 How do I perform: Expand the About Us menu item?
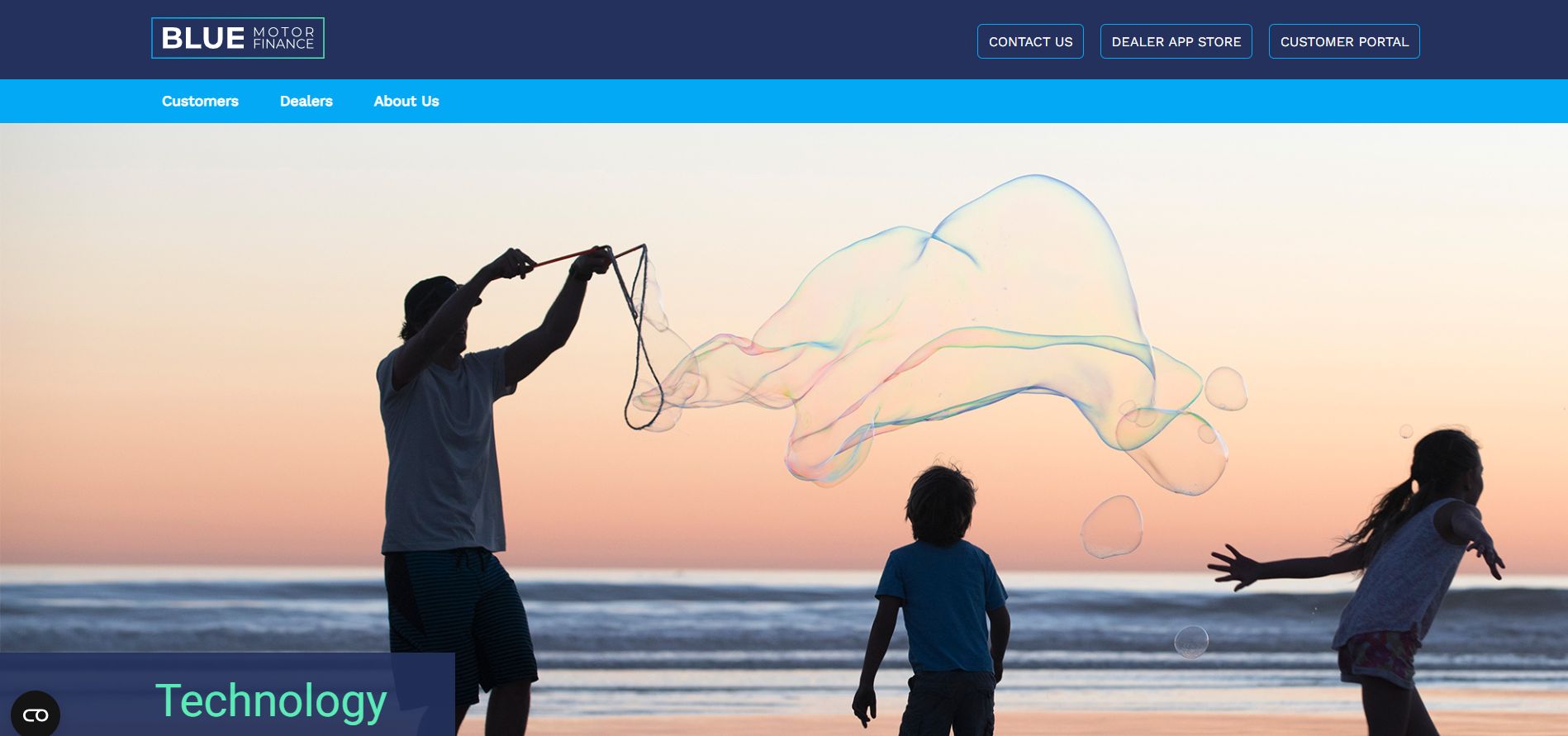406,101
